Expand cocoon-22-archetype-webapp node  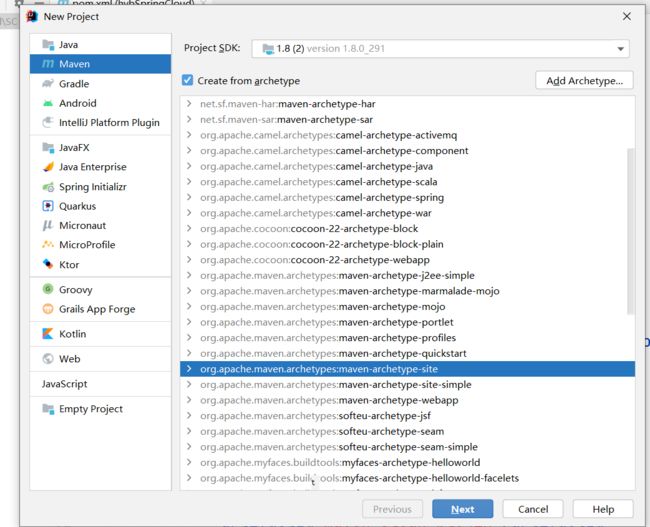point(189,259)
